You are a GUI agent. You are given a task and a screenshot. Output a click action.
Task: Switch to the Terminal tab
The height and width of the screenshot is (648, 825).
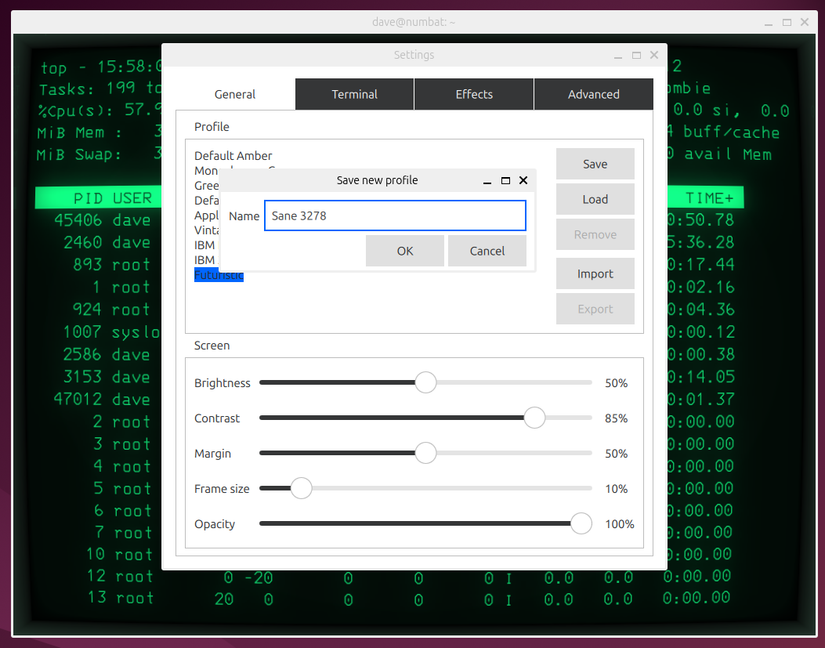pos(354,94)
